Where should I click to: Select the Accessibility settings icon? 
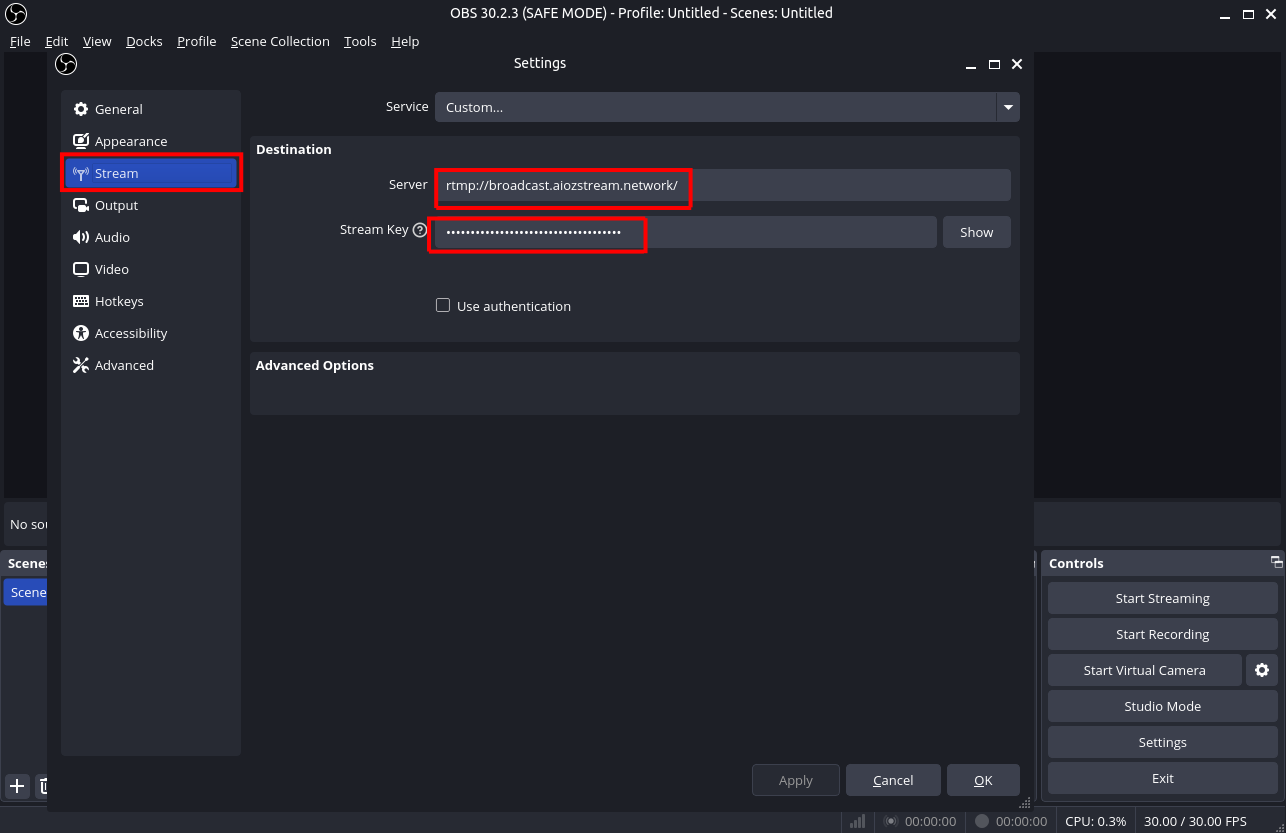tap(81, 333)
